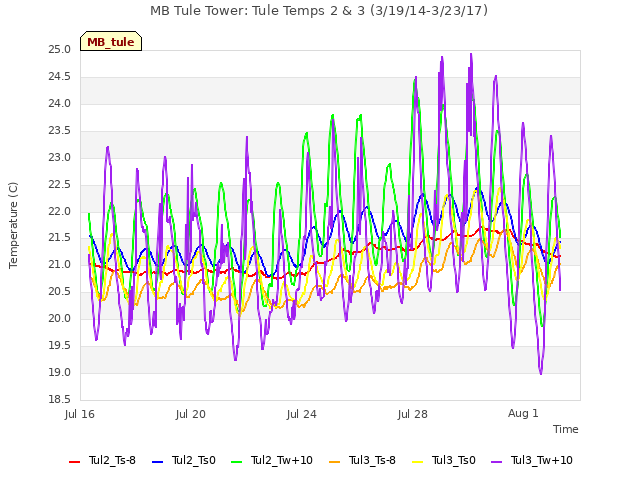Click the Tul3_Ts0 legend label

click(x=454, y=460)
